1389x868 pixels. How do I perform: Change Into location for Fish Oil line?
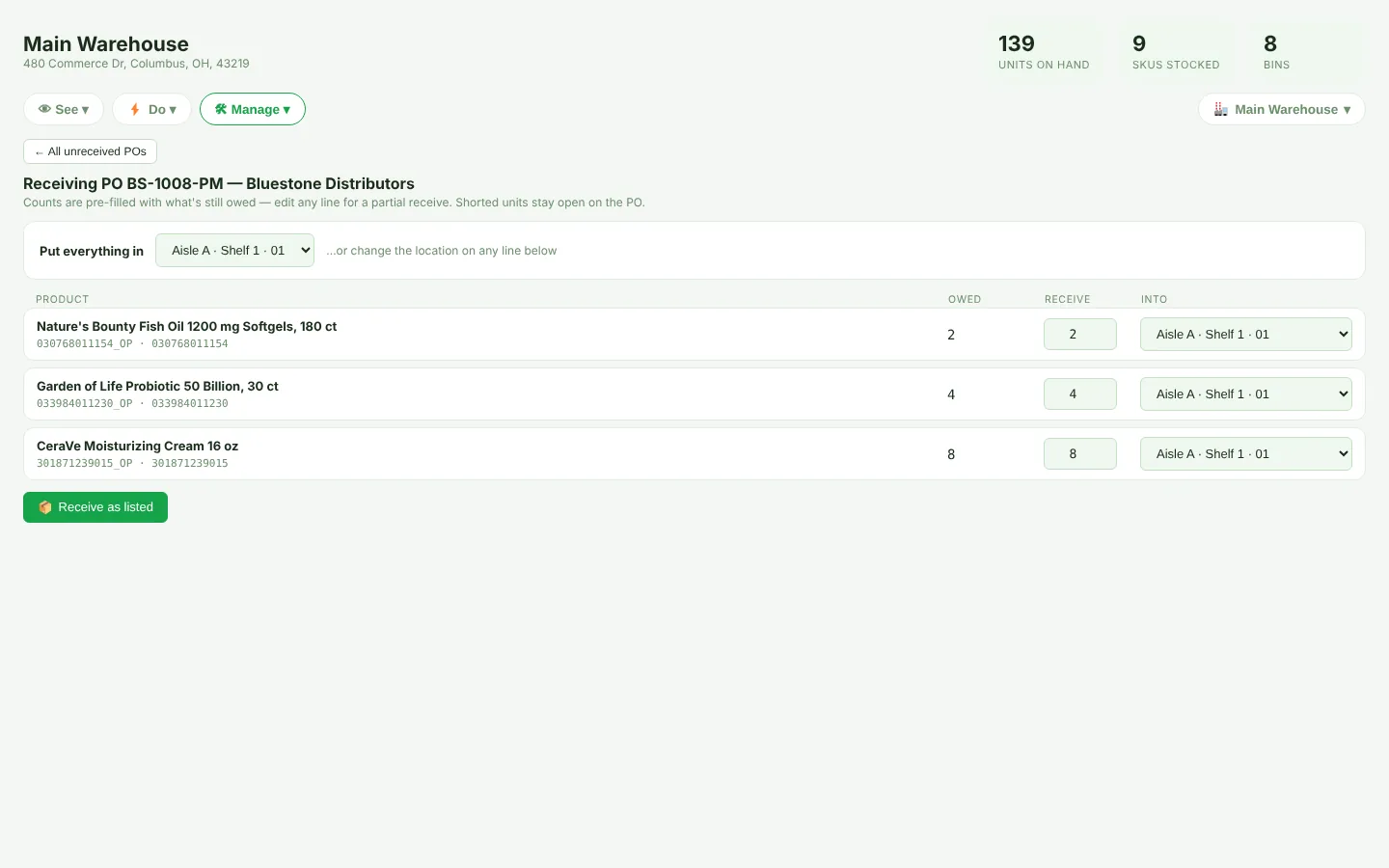pos(1246,335)
